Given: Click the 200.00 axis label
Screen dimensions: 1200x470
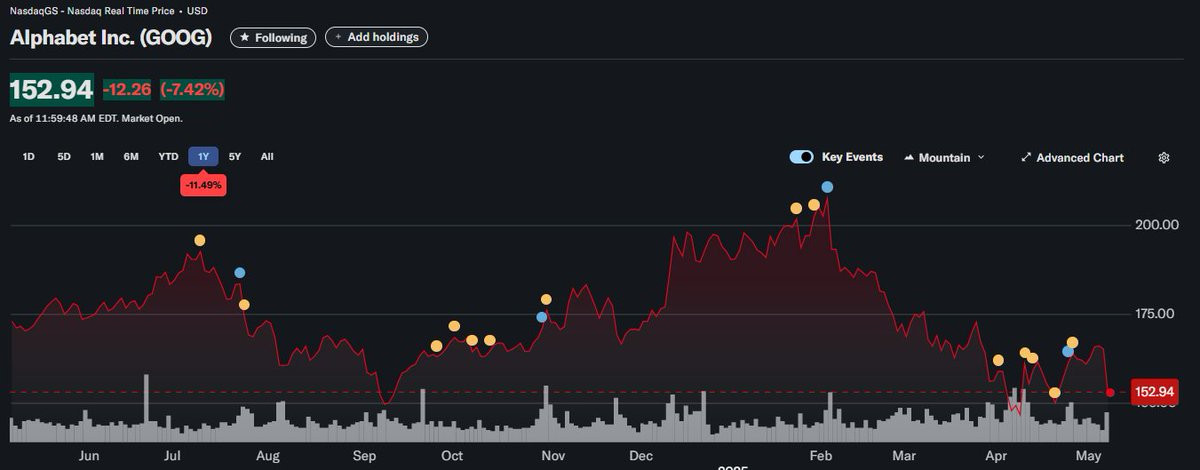Looking at the screenshot, I should click(1157, 225).
